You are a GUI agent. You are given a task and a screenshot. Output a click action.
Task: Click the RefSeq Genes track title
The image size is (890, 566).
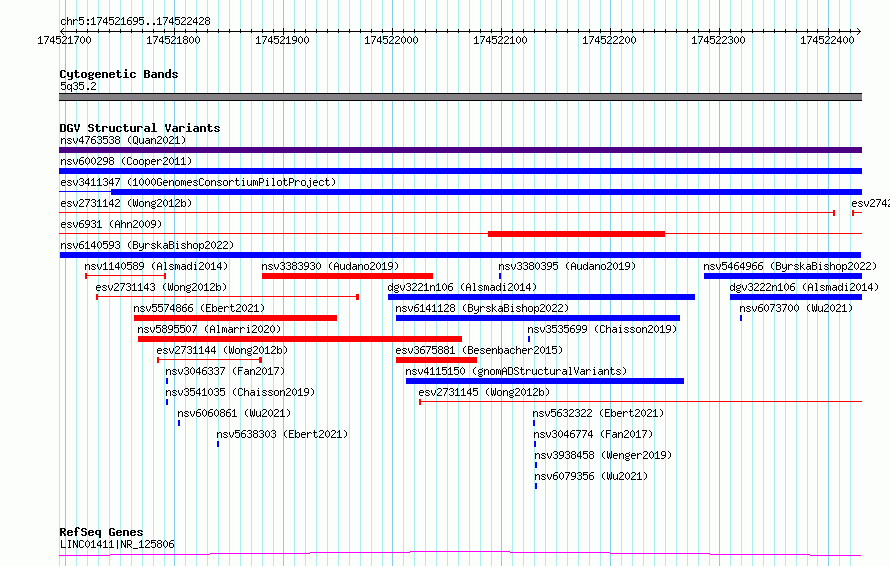101,532
